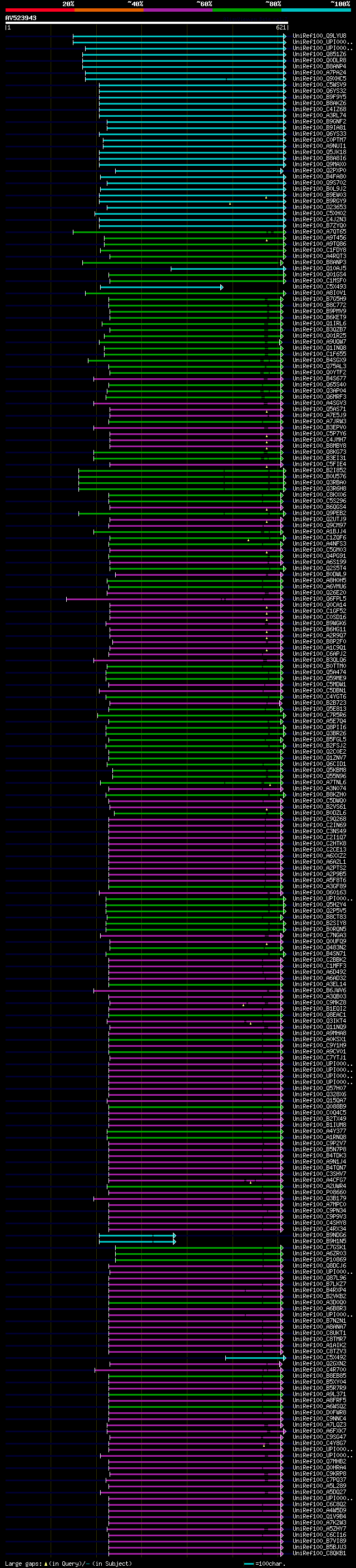Click the orange ~40% identity legend segment
The width and height of the screenshot is (356, 1568).
(109, 10)
